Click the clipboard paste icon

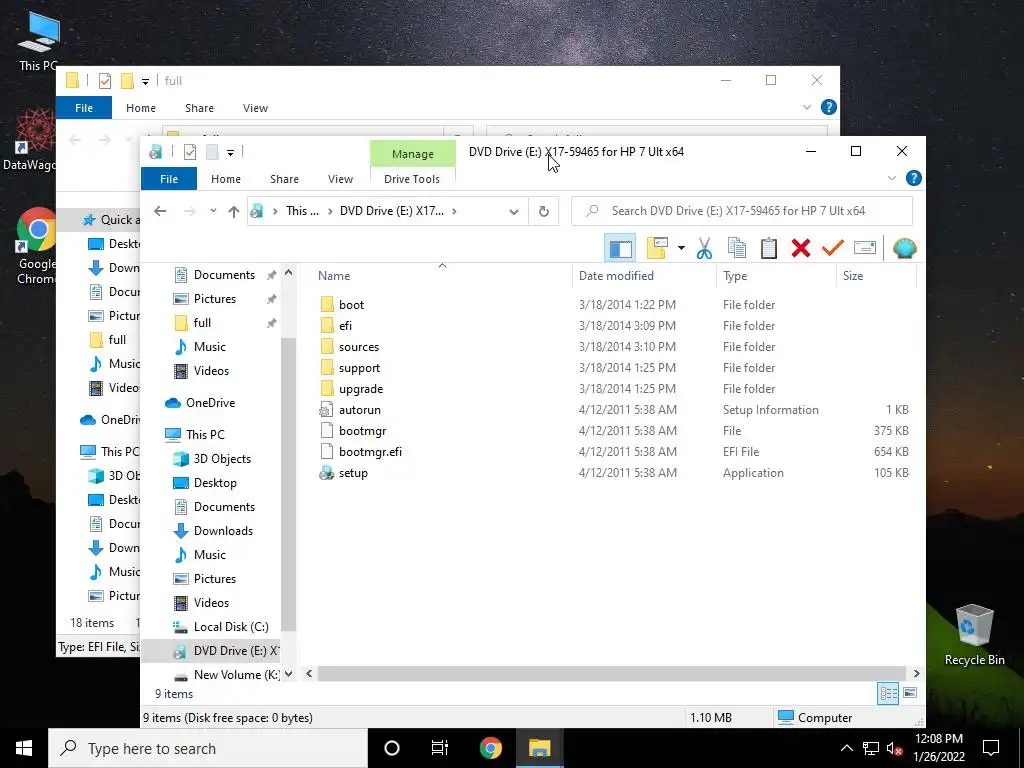click(769, 248)
